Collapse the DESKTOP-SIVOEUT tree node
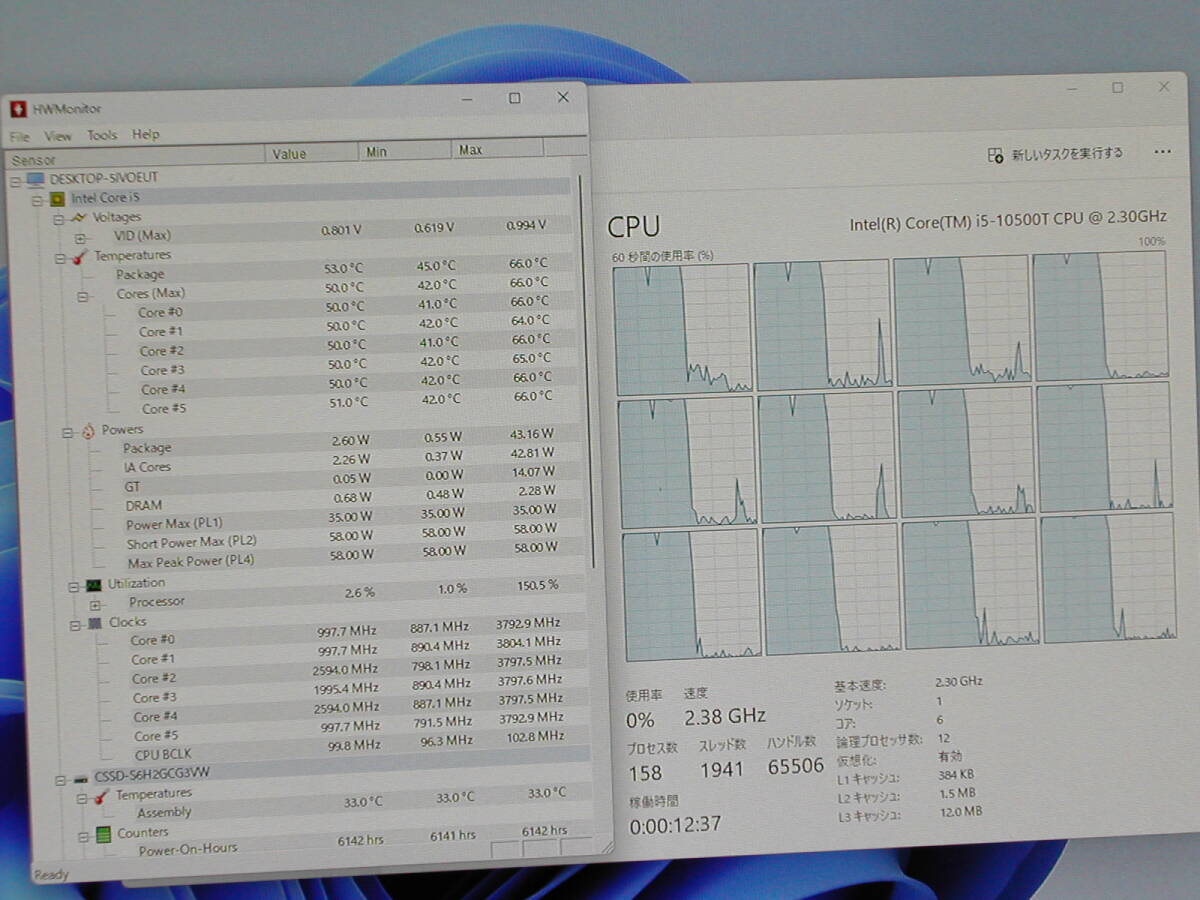Viewport: 1200px width, 900px height. pyautogui.click(x=15, y=180)
